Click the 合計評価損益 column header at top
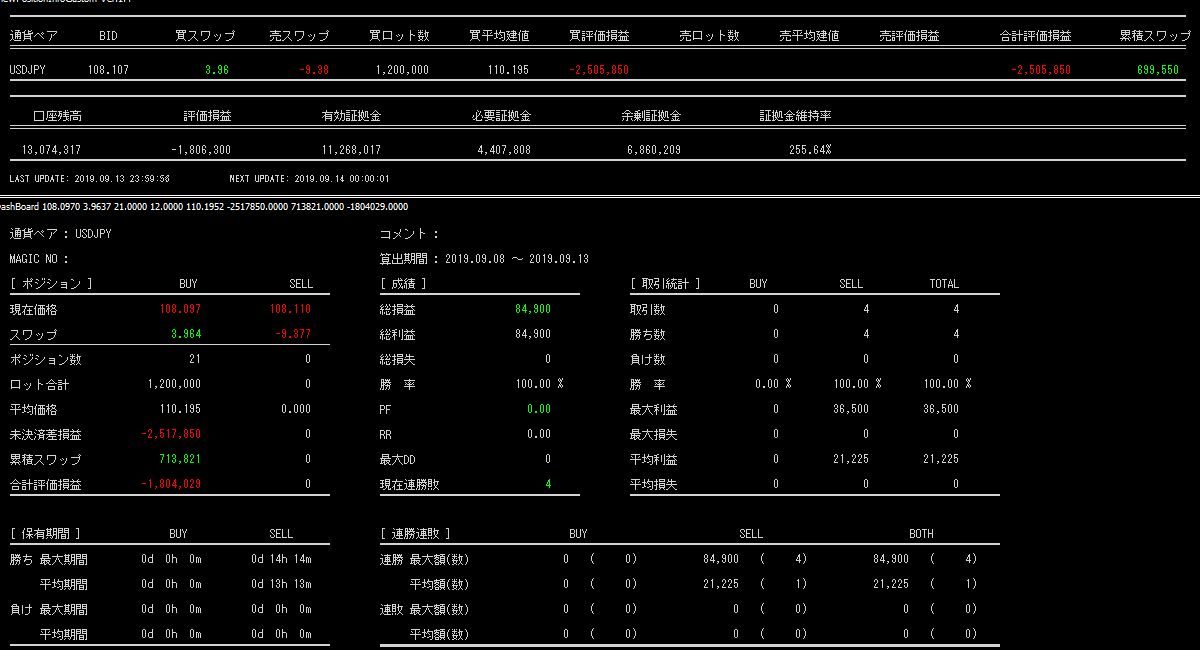The image size is (1200, 650). [x=1035, y=35]
